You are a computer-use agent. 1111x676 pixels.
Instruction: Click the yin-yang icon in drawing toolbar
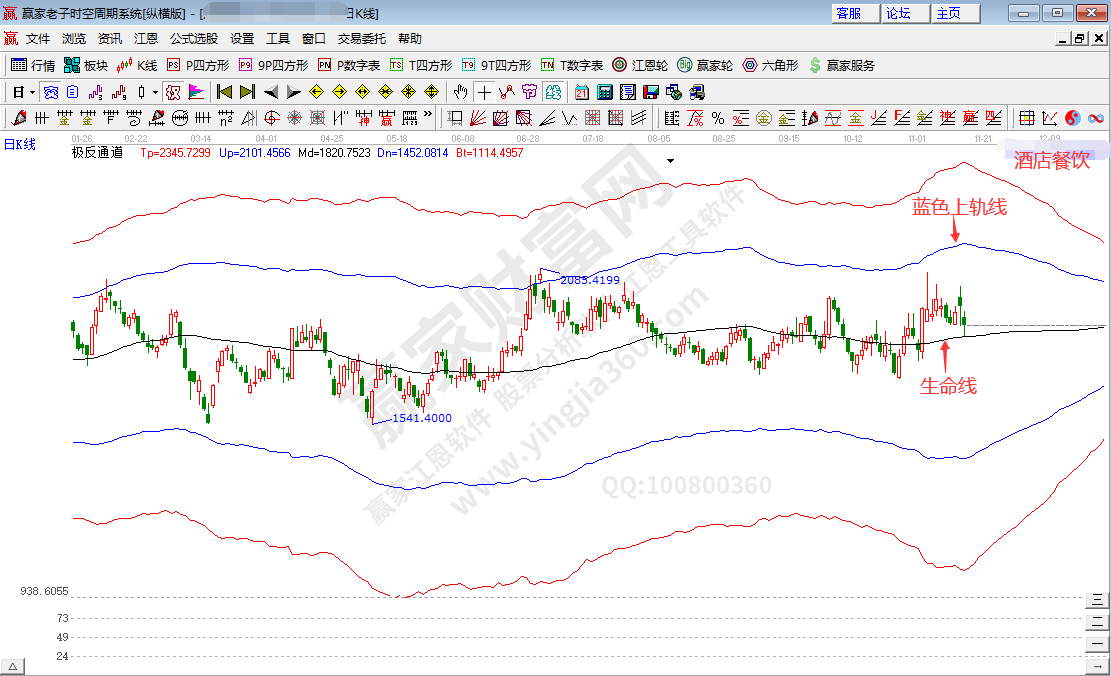[1073, 118]
